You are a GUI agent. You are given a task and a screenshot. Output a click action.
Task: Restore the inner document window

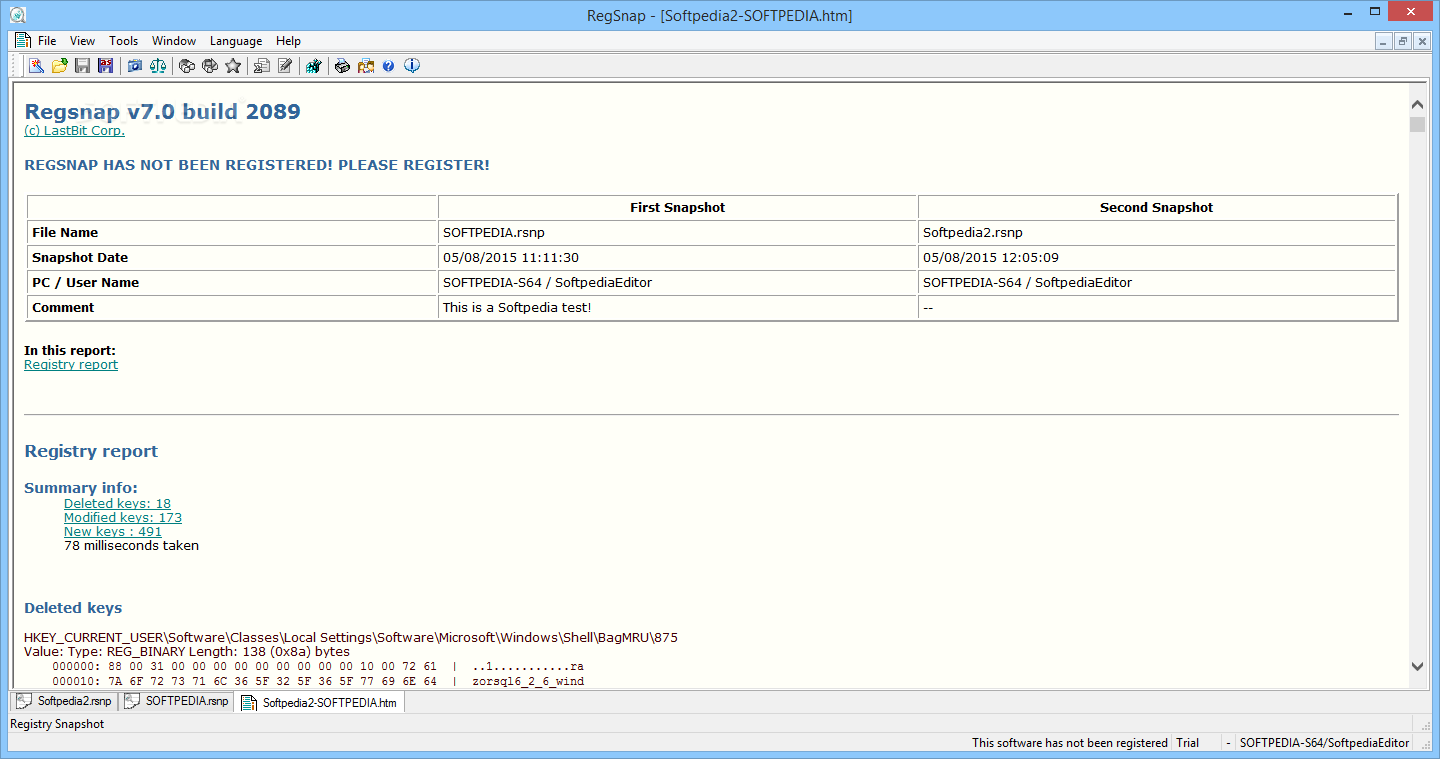tap(1402, 41)
